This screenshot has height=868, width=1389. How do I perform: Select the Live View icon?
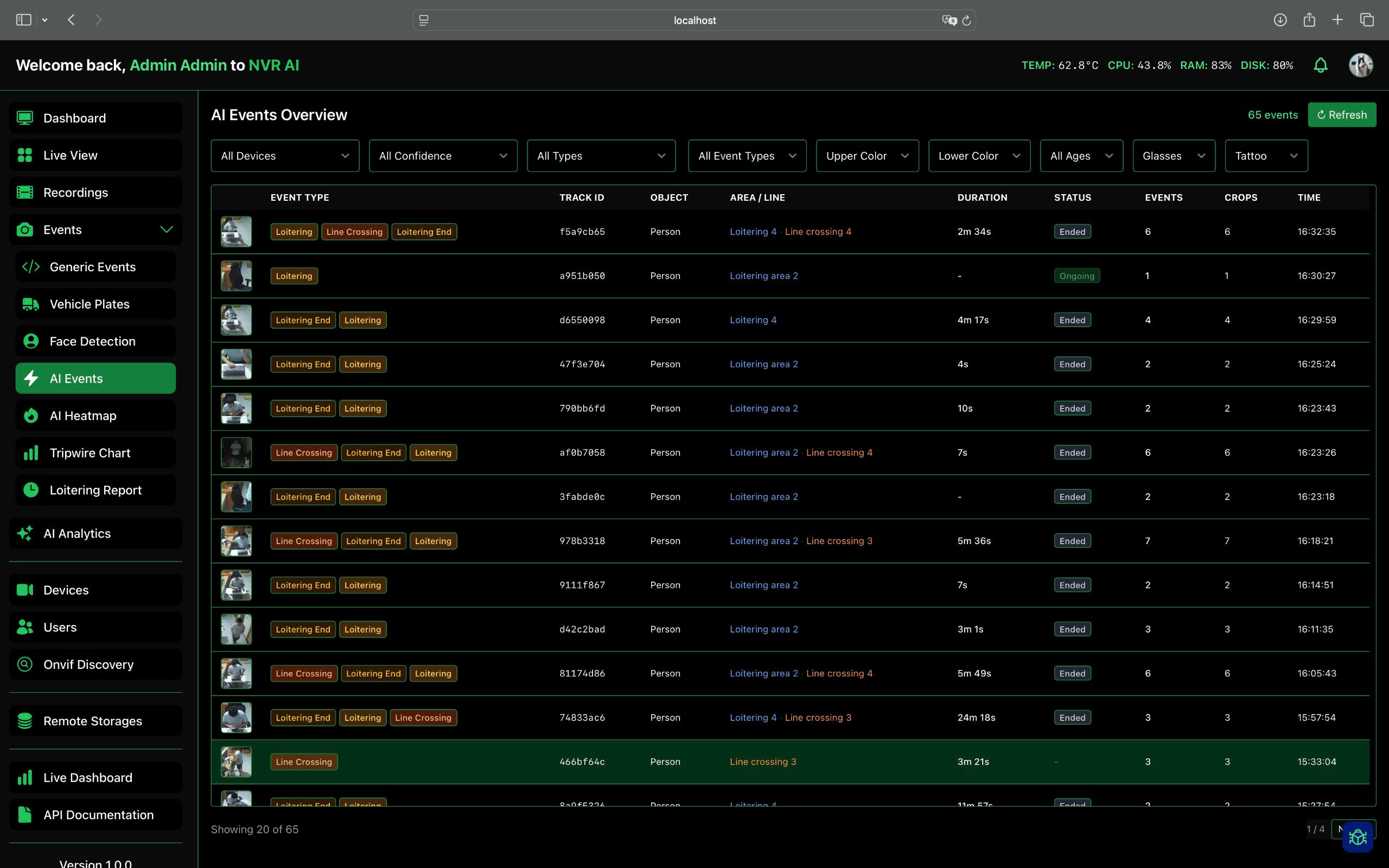[24, 155]
